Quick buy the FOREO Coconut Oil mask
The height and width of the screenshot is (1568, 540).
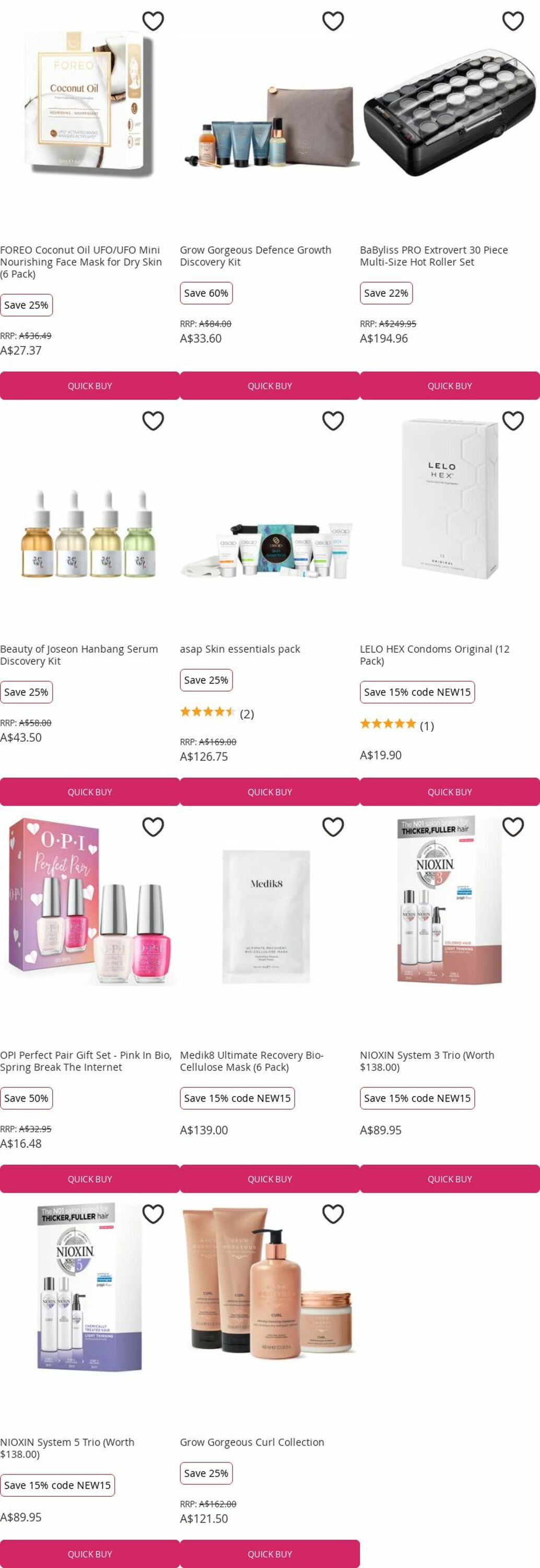click(90, 386)
